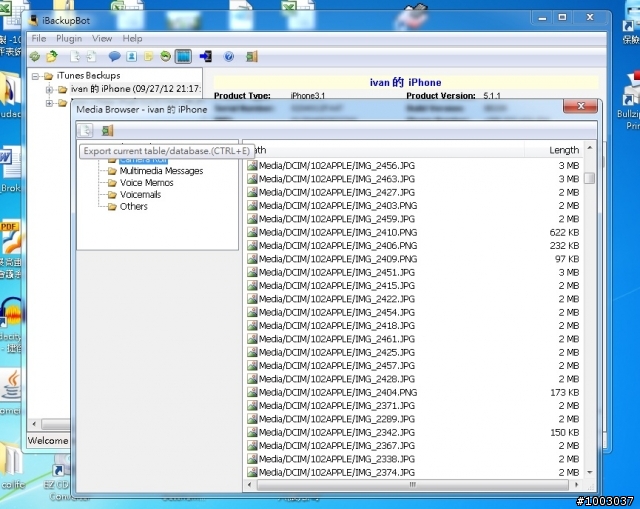Viewport: 640px width, 509px height.
Task: Open the View menu
Action: pos(102,38)
